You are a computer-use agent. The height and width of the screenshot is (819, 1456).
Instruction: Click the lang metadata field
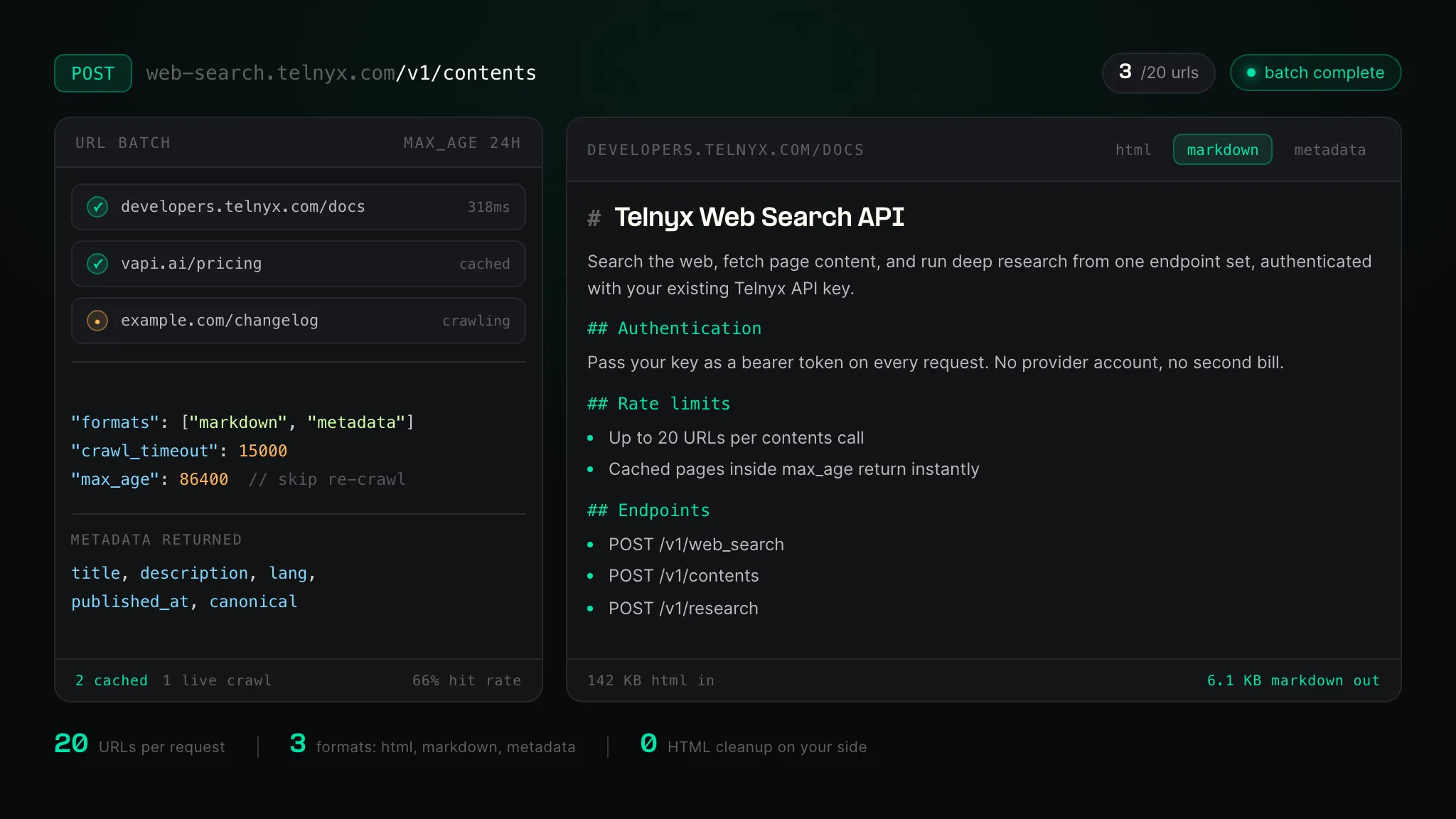pyautogui.click(x=288, y=573)
